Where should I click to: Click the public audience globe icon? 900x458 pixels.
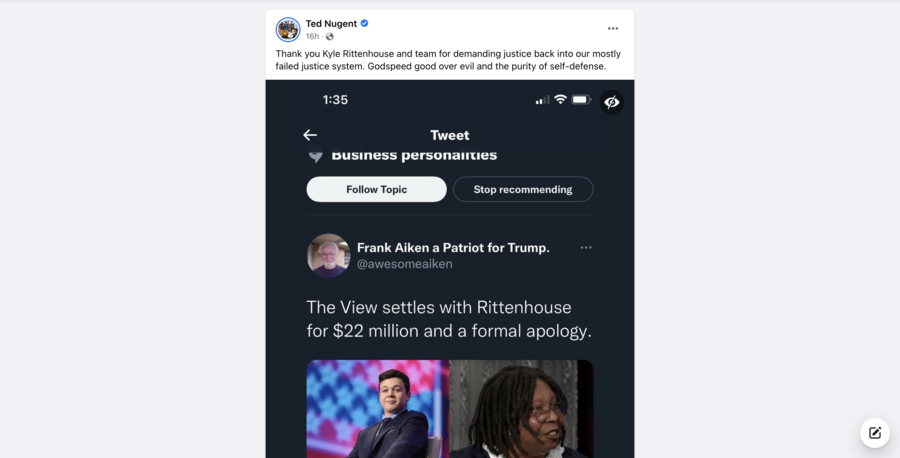tap(329, 37)
